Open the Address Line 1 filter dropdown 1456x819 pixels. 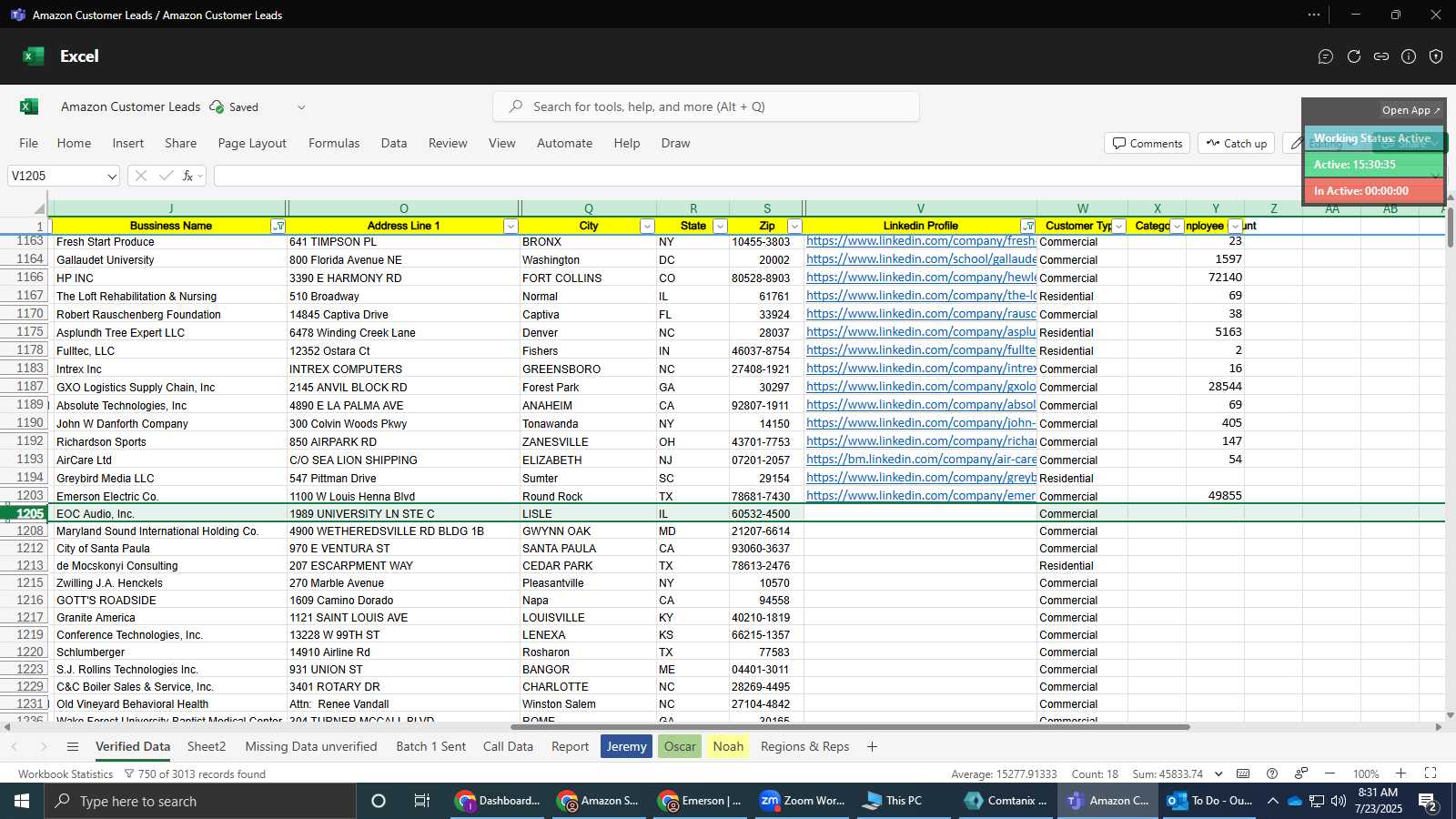tap(511, 226)
